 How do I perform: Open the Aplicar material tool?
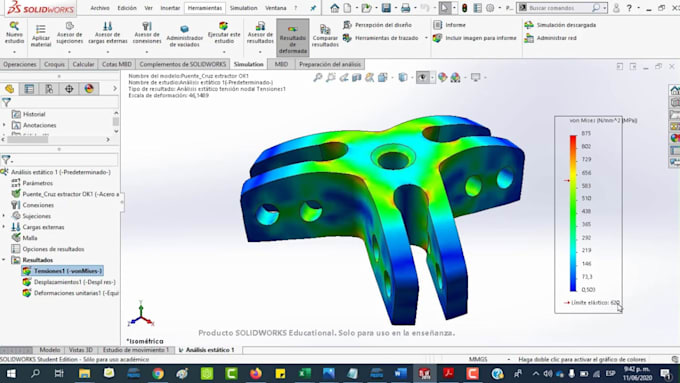(41, 36)
